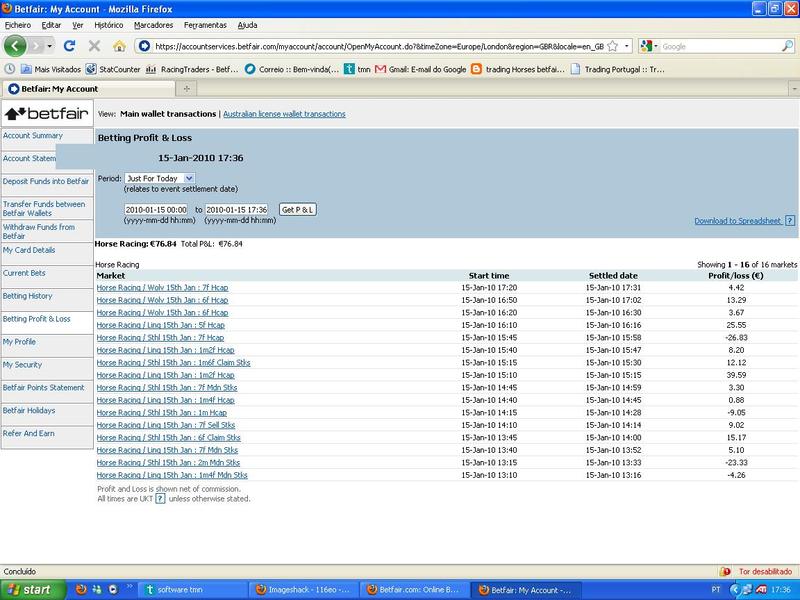800x600 pixels.
Task: Open Ling 15th Jan 5f Hcap market
Action: [x=161, y=325]
